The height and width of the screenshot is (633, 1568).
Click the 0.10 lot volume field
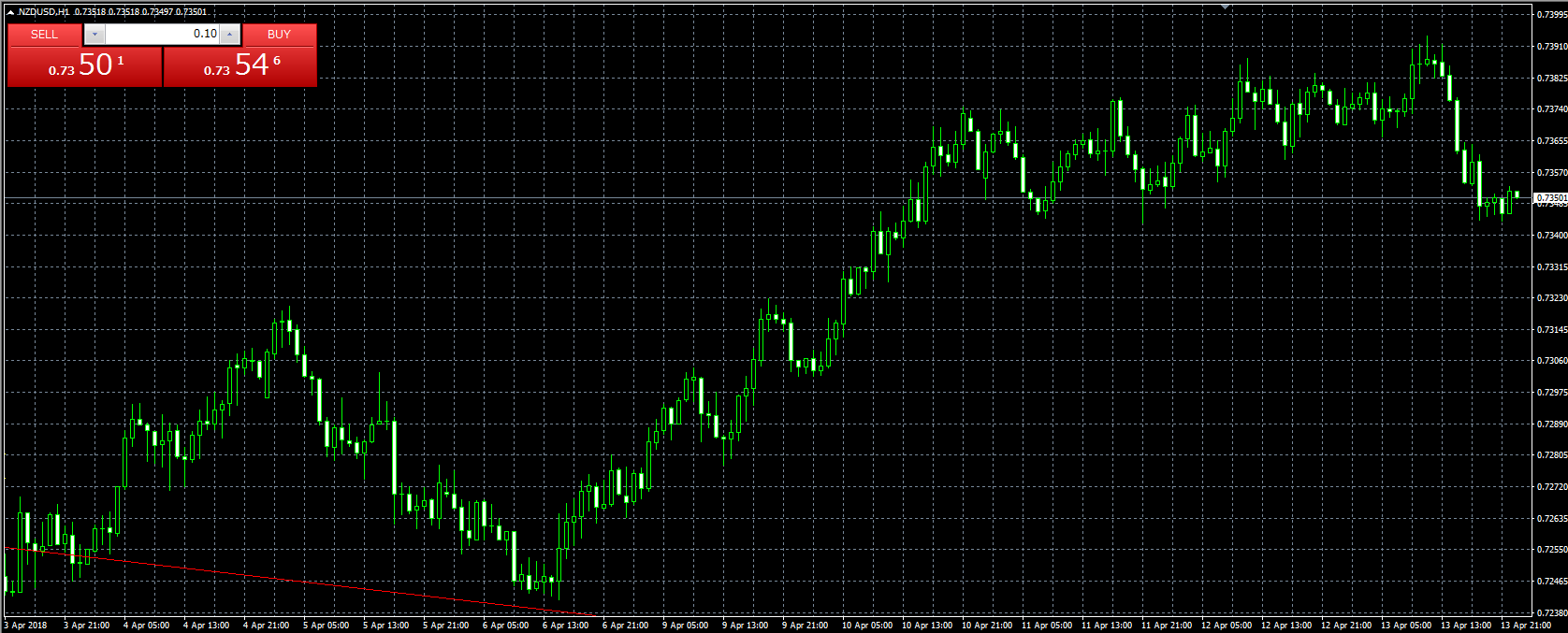click(x=162, y=35)
